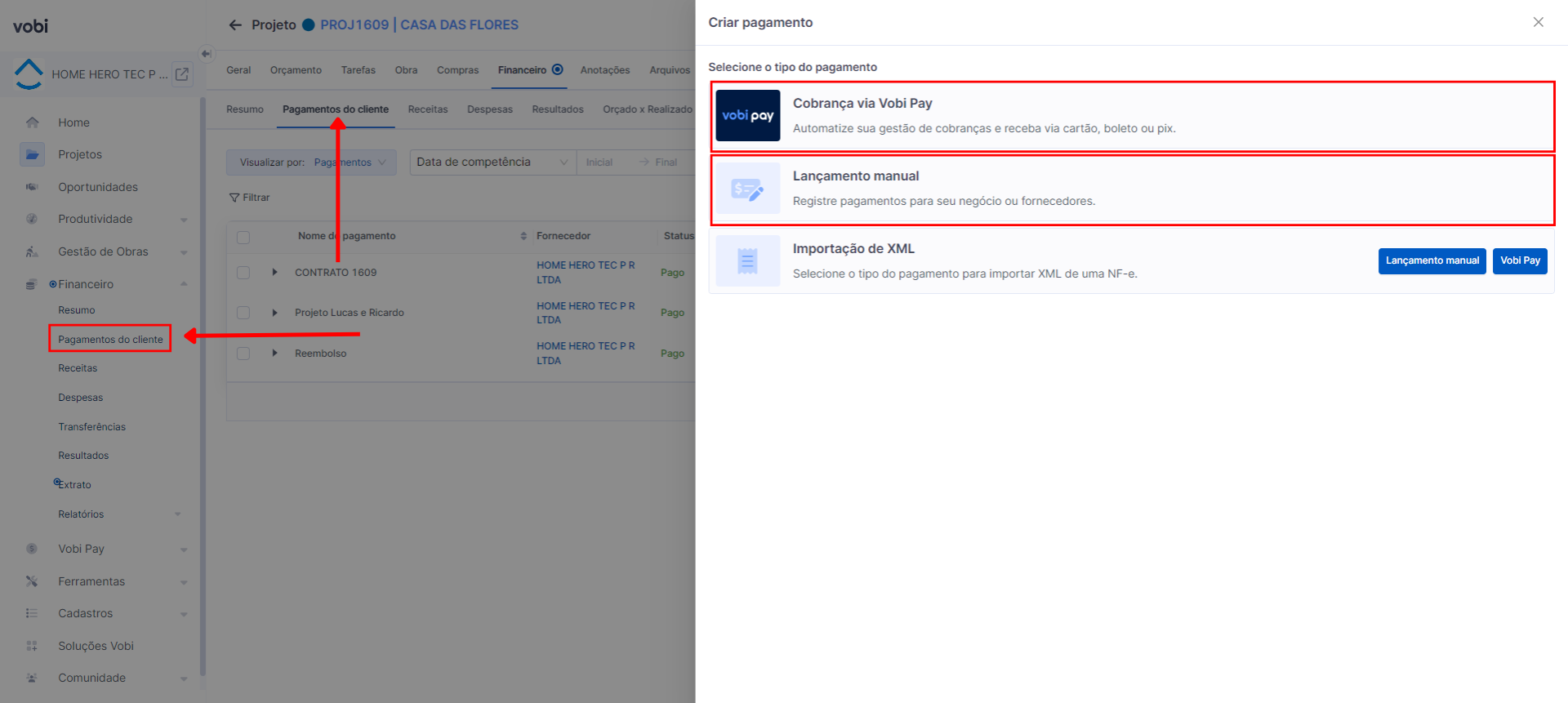Click XML import Vobi Pay button
This screenshot has width=1568, height=703.
pyautogui.click(x=1520, y=261)
